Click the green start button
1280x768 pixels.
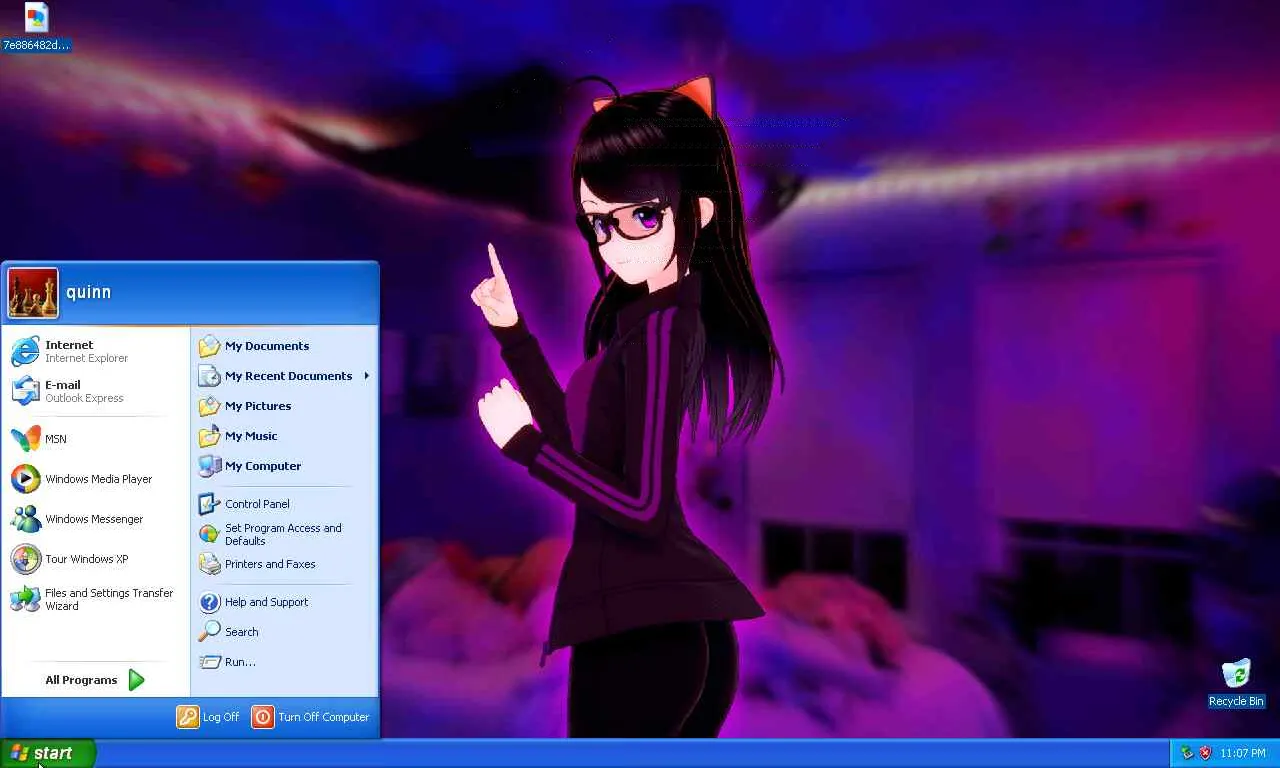click(47, 753)
